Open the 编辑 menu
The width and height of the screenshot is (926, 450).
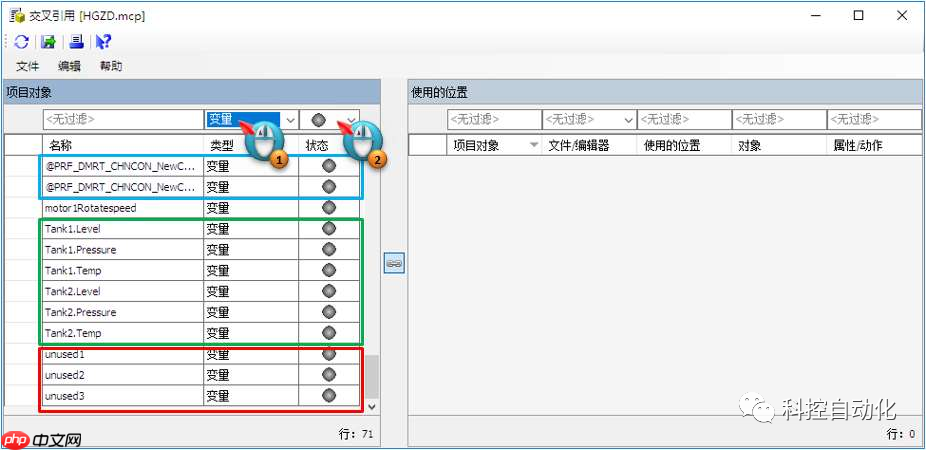point(69,66)
